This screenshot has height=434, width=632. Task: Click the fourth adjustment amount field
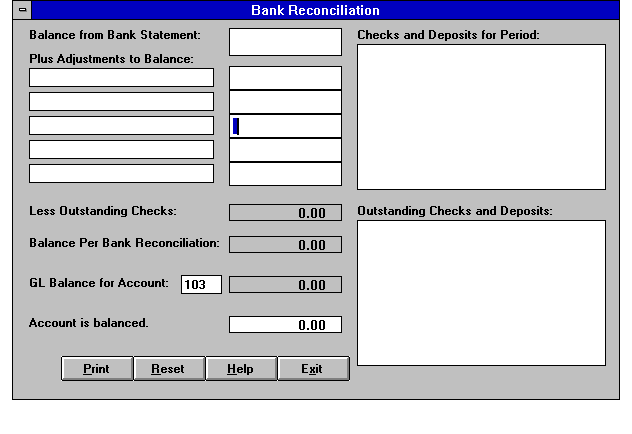pyautogui.click(x=285, y=150)
